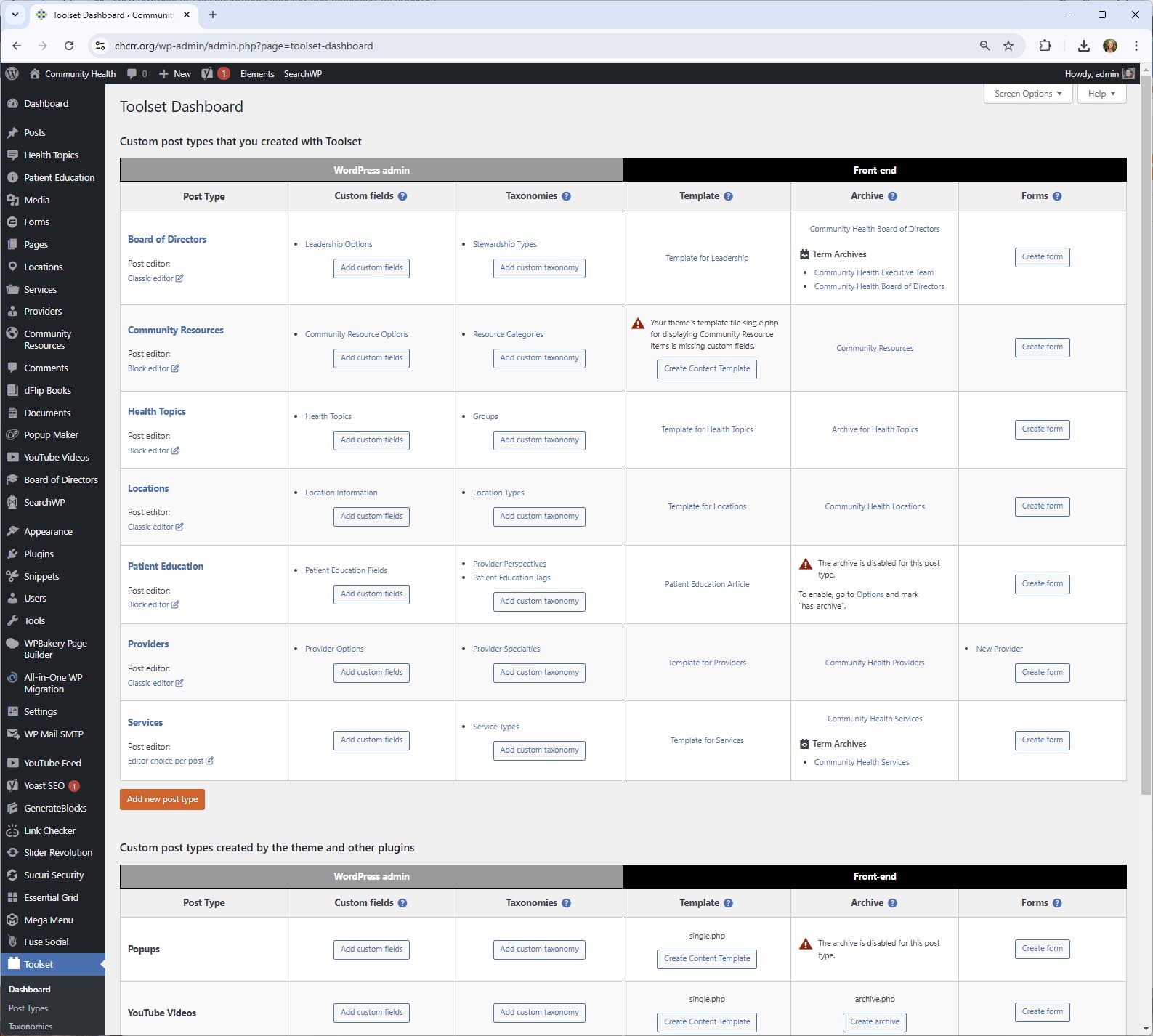Open Health Topics in the sidebar

(52, 155)
